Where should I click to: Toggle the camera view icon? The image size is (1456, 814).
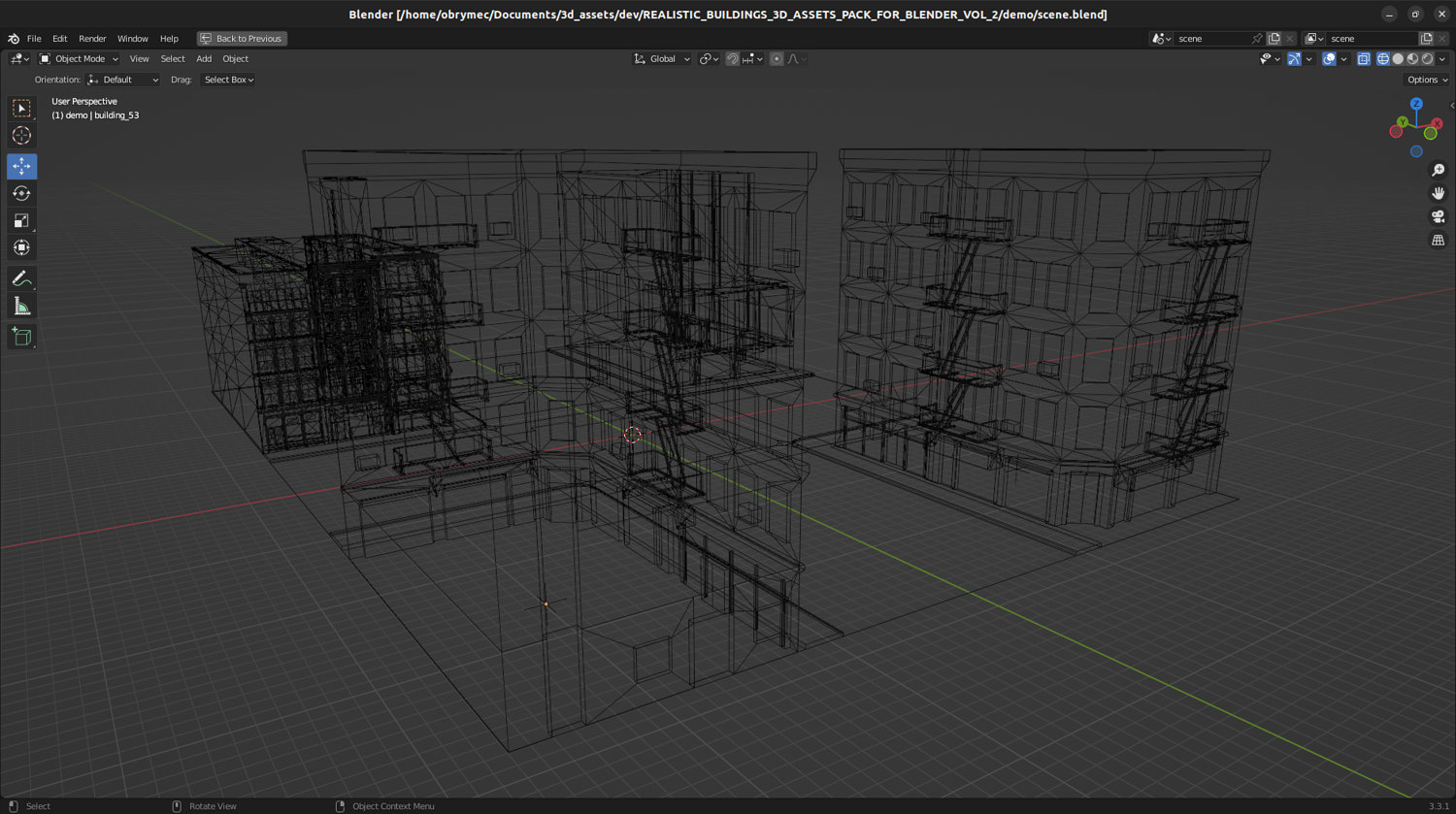(x=1439, y=216)
